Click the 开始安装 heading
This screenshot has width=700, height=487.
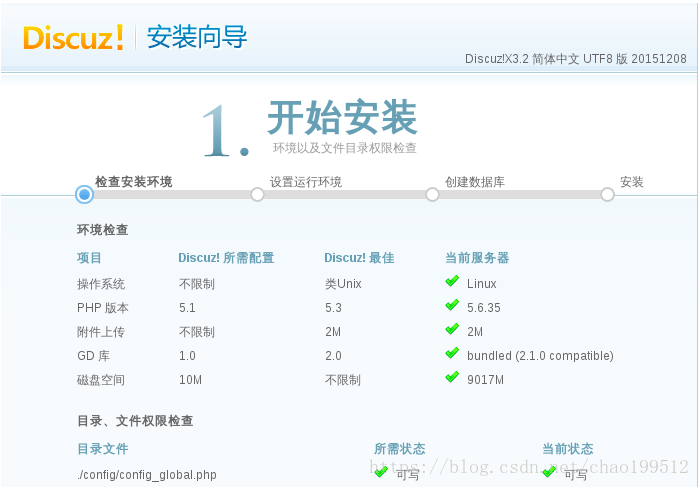(342, 117)
